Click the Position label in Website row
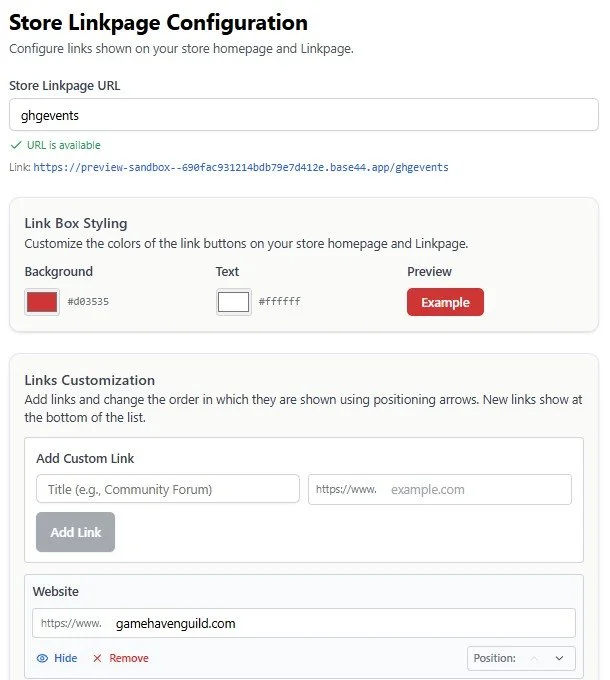The image size is (610, 680). coord(494,658)
